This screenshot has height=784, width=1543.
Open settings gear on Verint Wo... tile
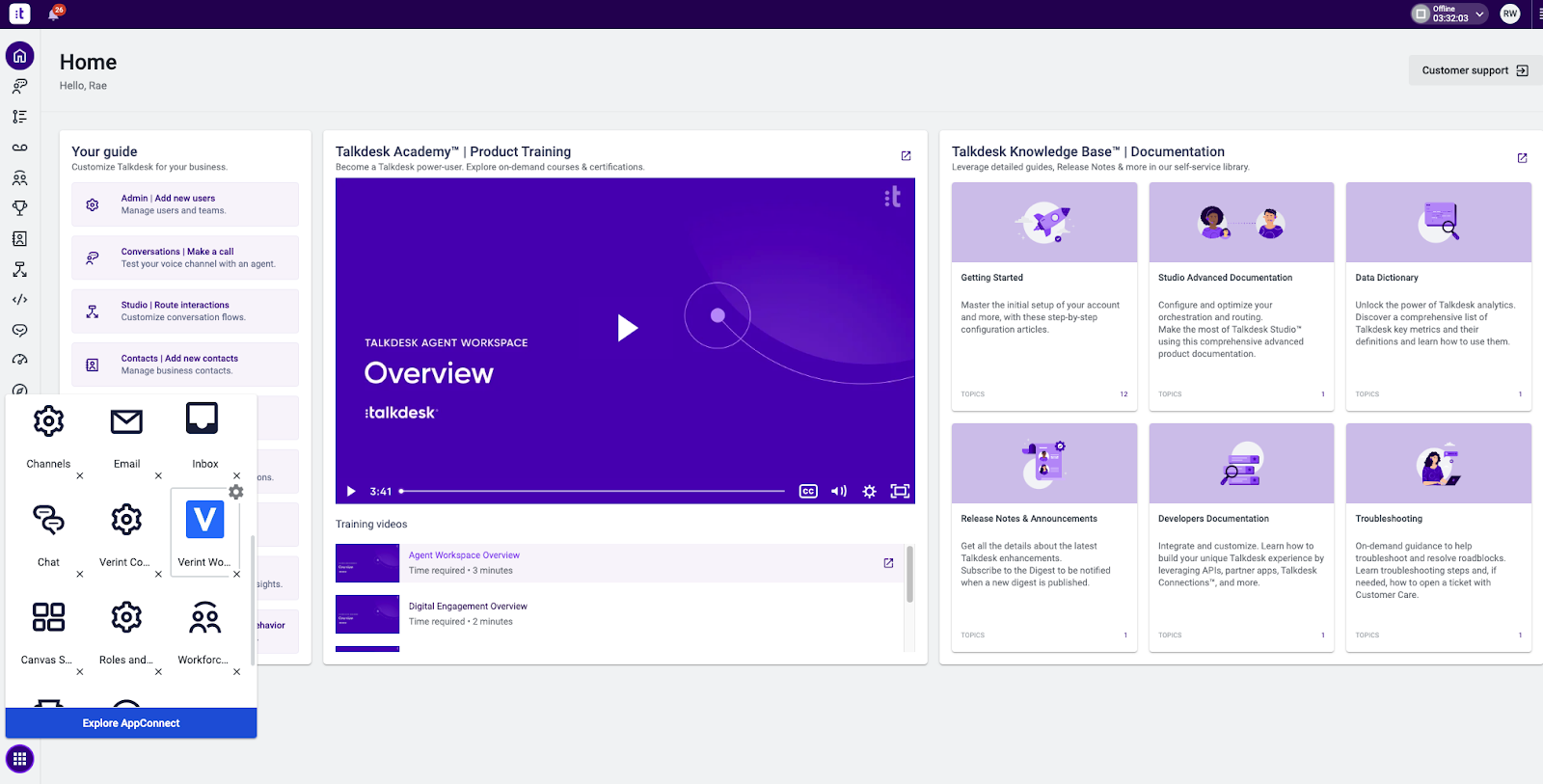[236, 492]
